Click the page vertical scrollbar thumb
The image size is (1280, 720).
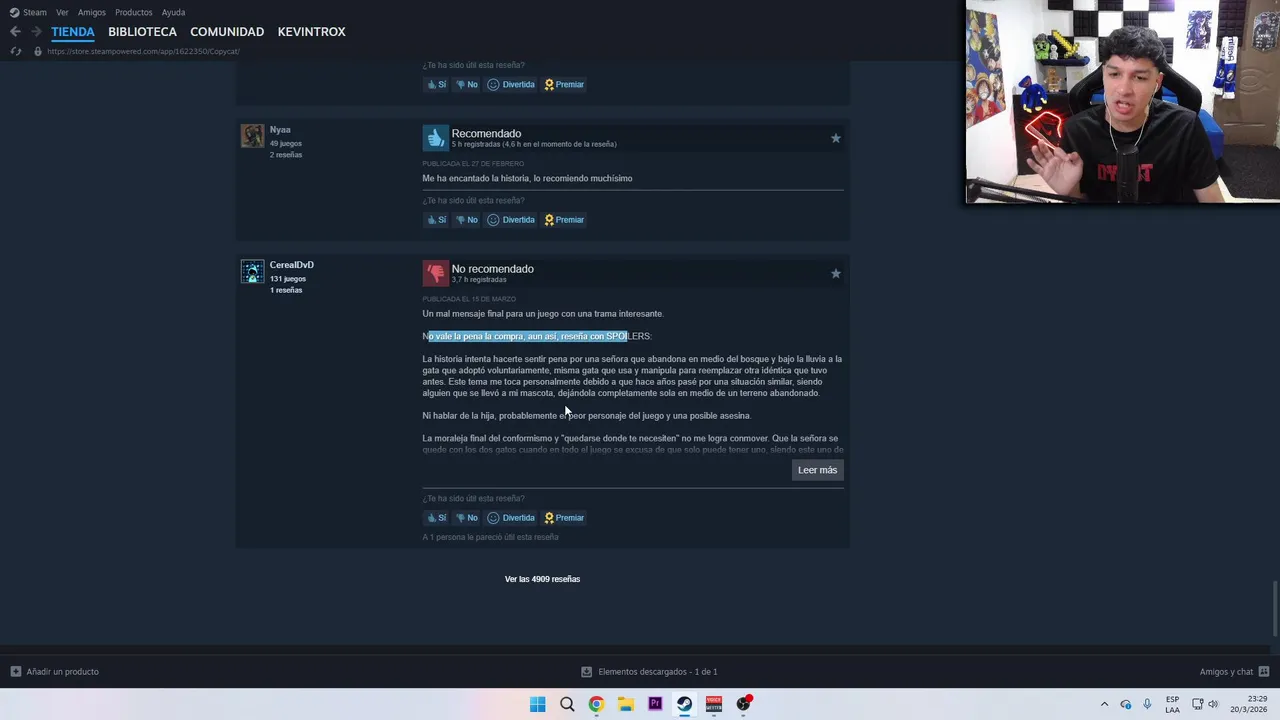pos(1275,608)
